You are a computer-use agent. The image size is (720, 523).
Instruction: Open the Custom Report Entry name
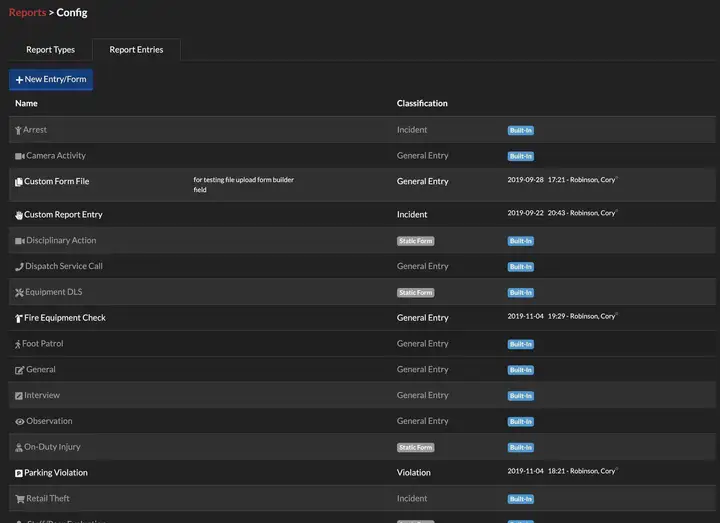[x=63, y=214]
